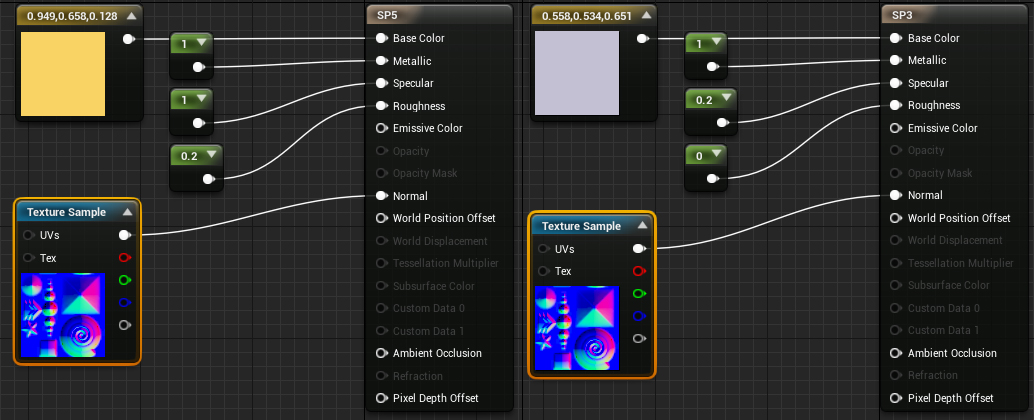
Task: Click blue channel output of SP3's Texture Sample
Action: coord(639,316)
